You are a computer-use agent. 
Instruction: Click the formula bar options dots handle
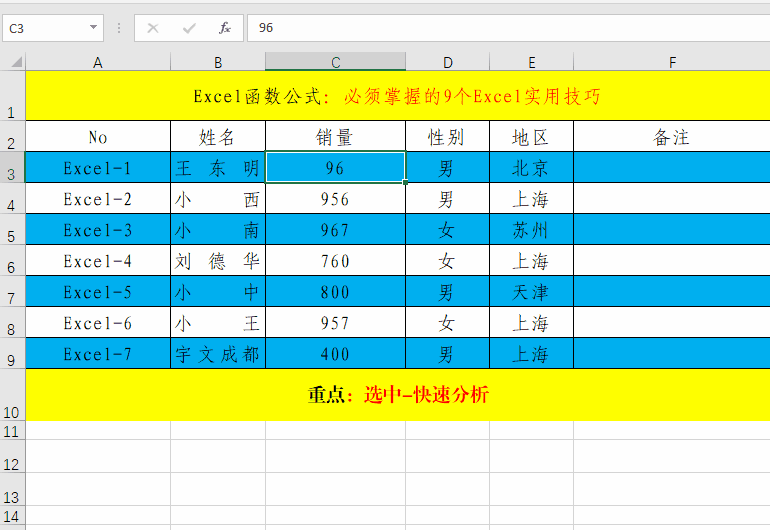[x=119, y=28]
